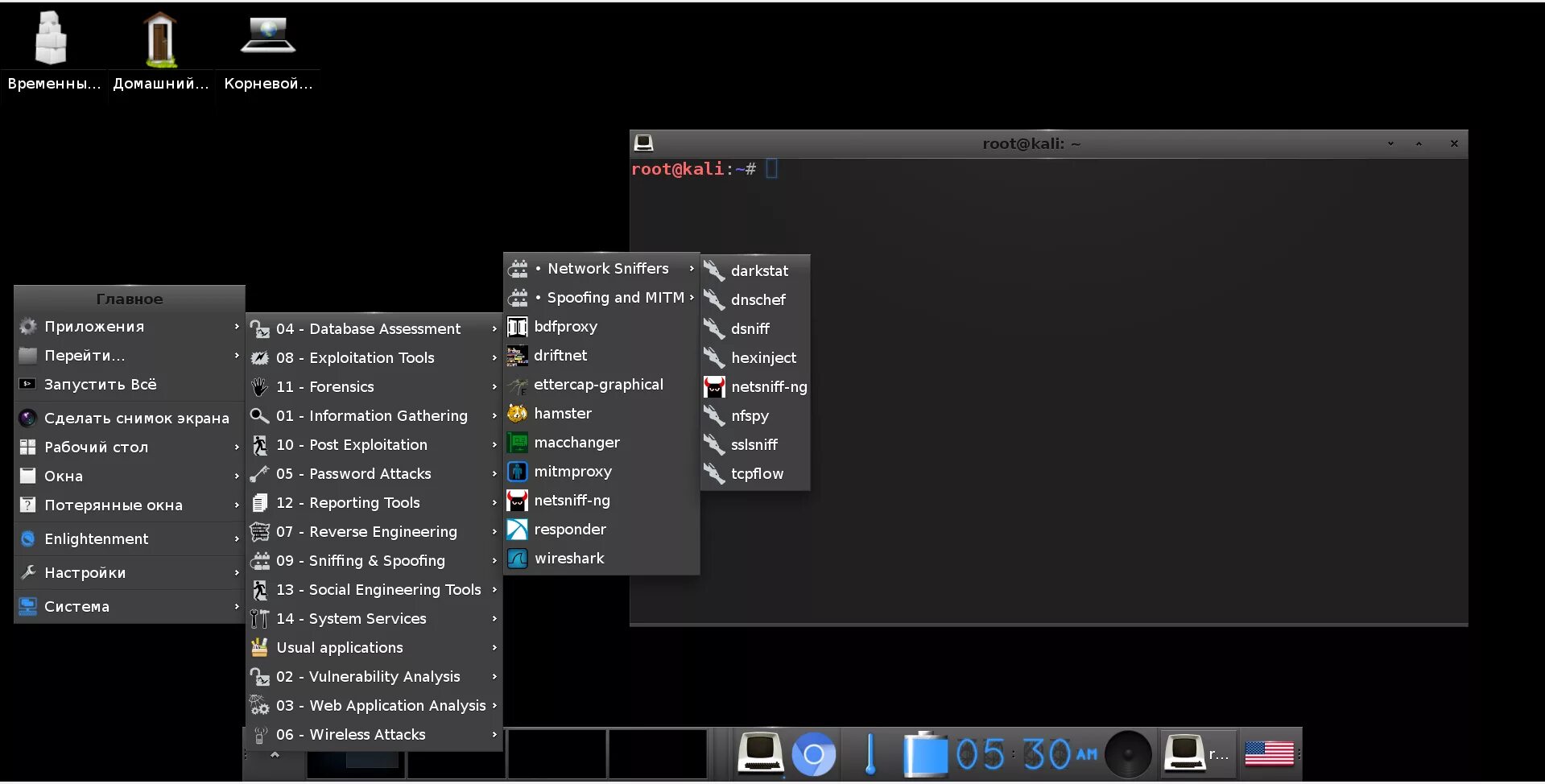Viewport: 1545px width, 784px height.
Task: Open macchanger entry
Action: pyautogui.click(x=601, y=443)
